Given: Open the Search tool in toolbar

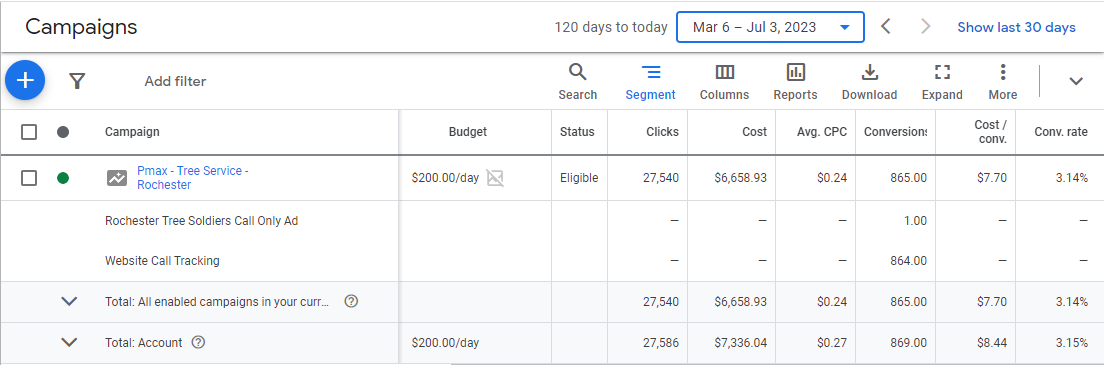Looking at the screenshot, I should (x=577, y=82).
